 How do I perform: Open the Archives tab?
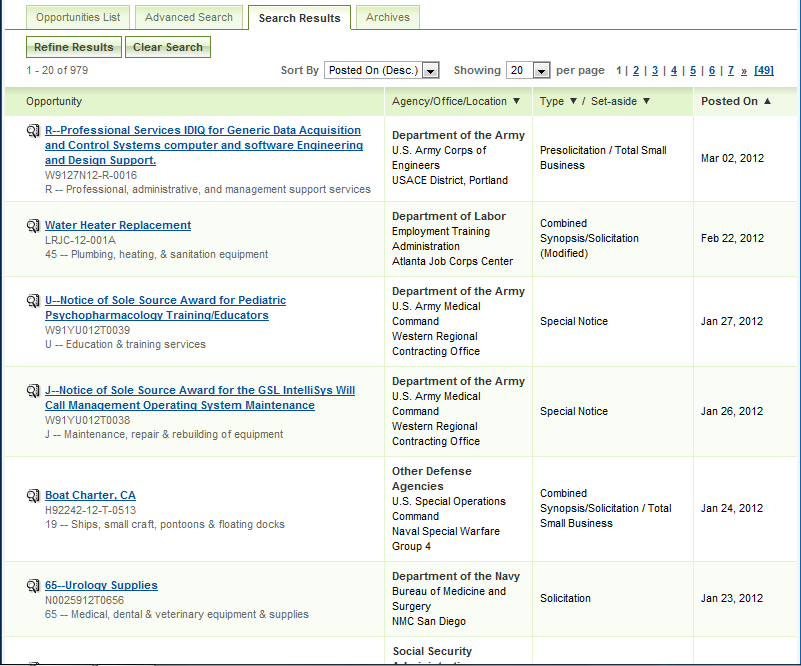[x=388, y=17]
